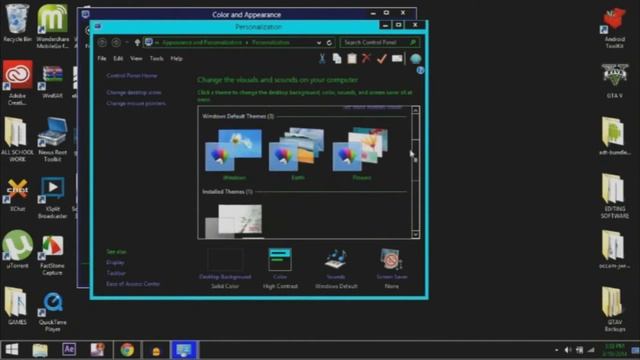This screenshot has height=360, width=640.
Task: Open the Help menu
Action: [176, 59]
